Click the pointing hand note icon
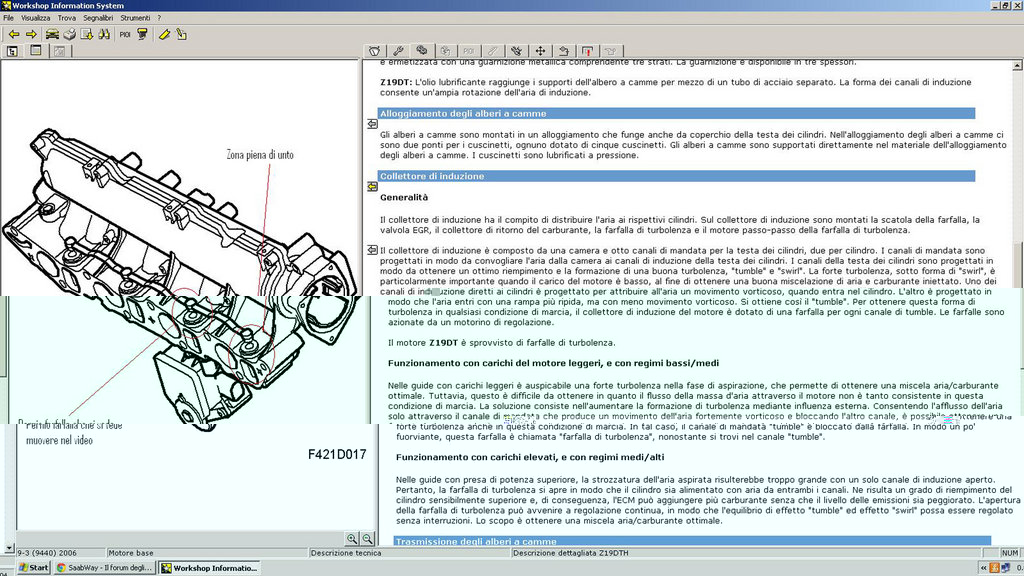The width and height of the screenshot is (1024, 576). click(182, 34)
